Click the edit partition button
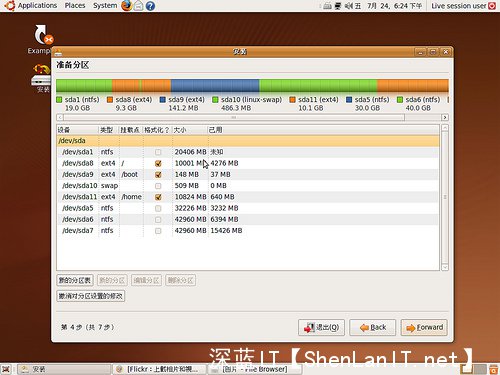Viewport: 500px width, 375px height. [146, 280]
